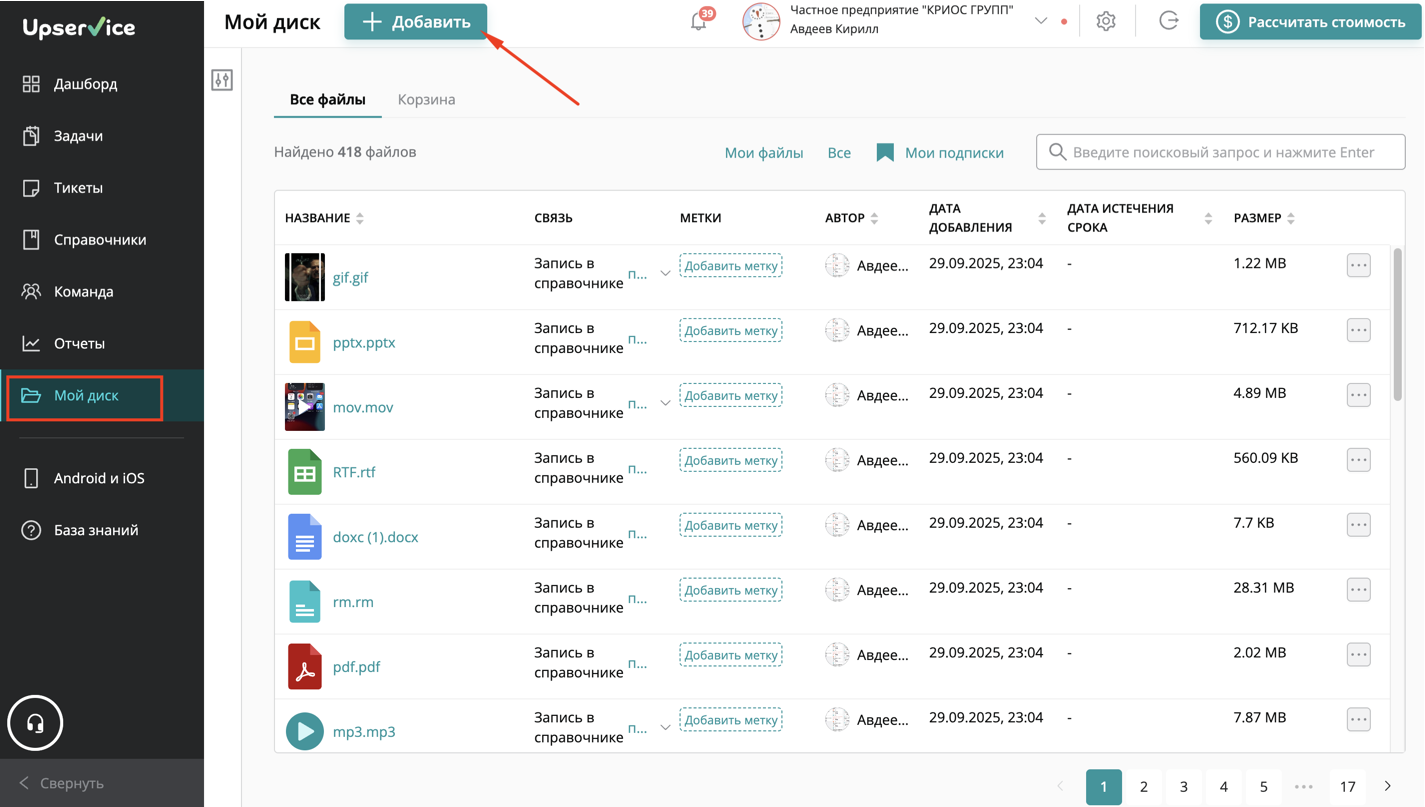Open the filter panel sliders icon
Image resolution: width=1425 pixels, height=807 pixels.
(x=222, y=80)
